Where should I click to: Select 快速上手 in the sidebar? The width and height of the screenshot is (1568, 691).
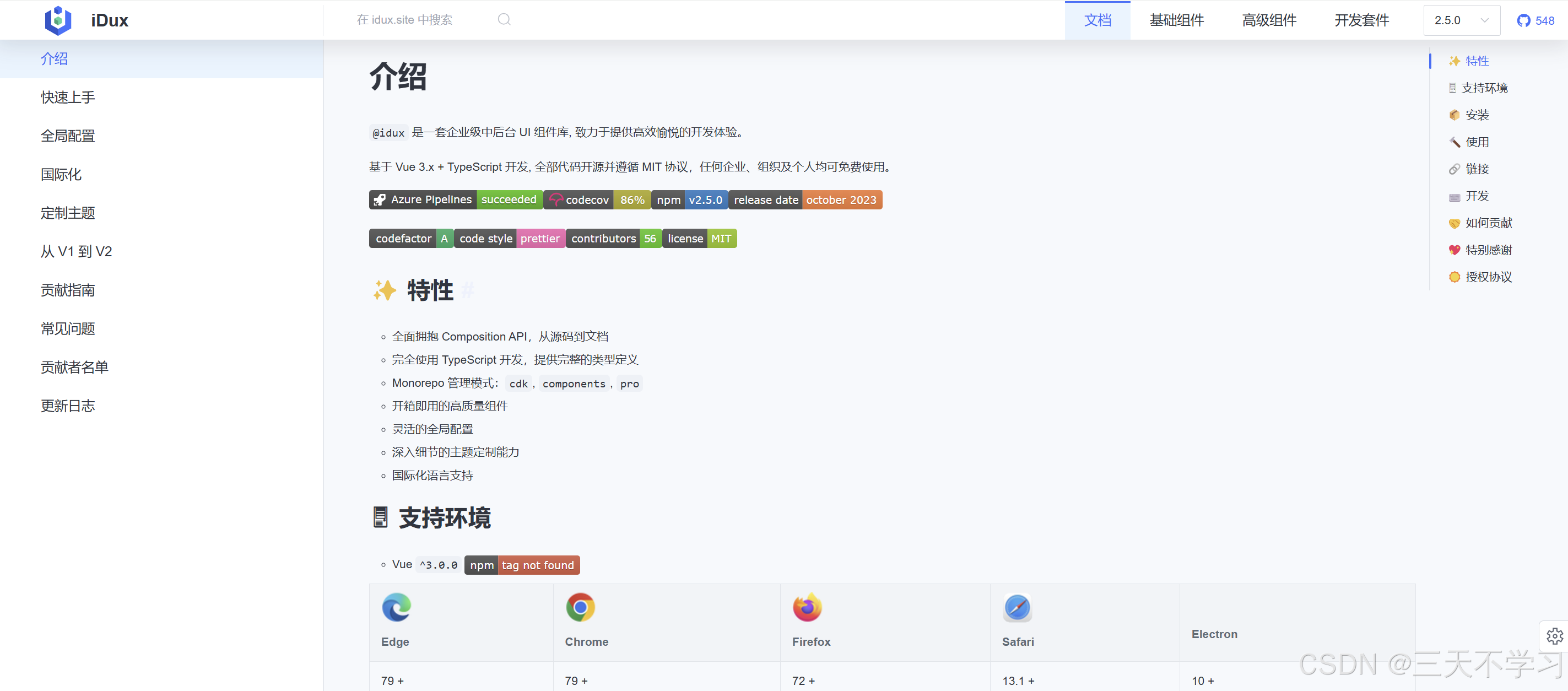click(x=68, y=97)
